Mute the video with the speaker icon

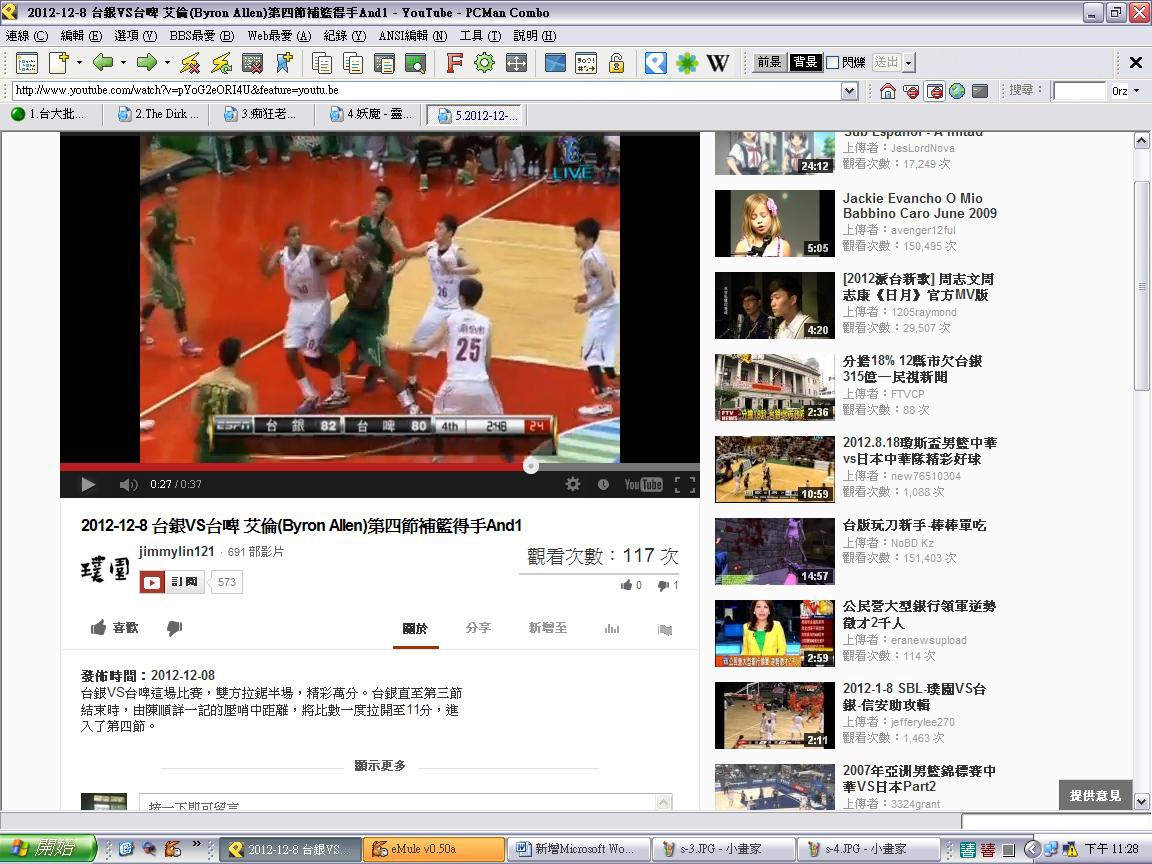128,484
